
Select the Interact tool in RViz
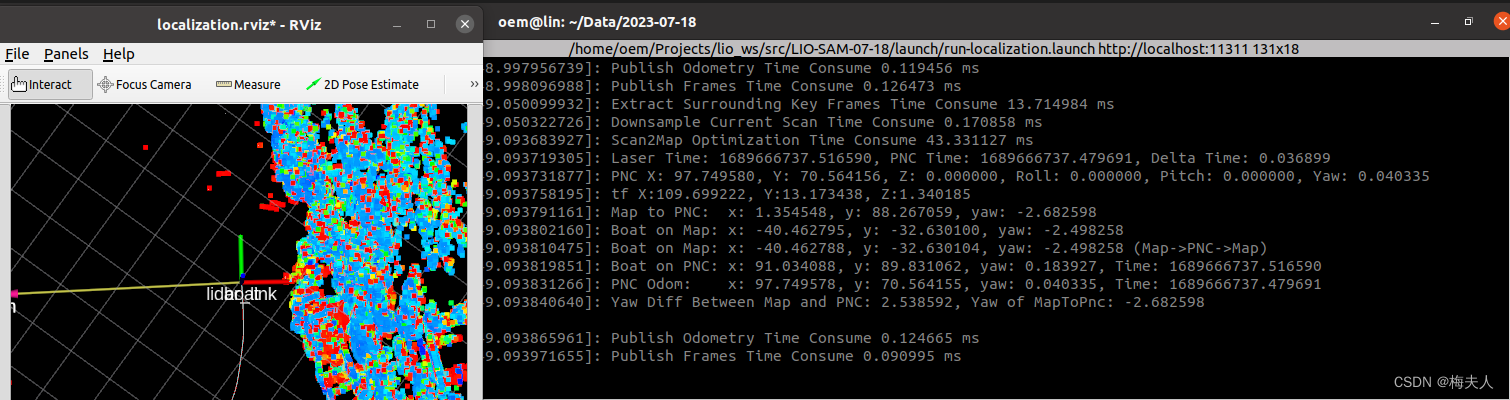(x=49, y=85)
